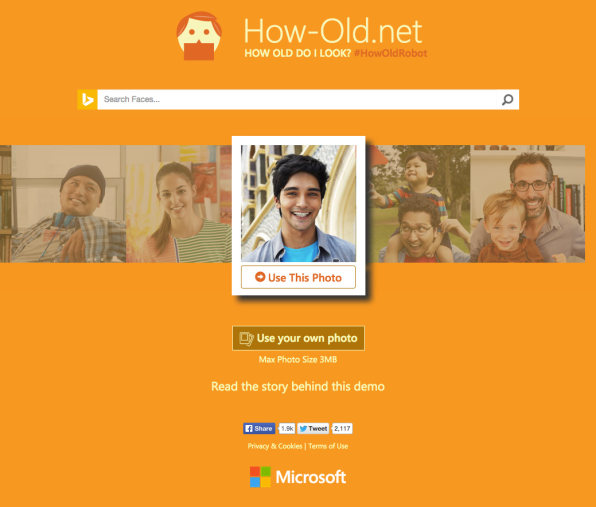Select the woman in striped shirt photo
Viewport: 596px width, 507px height.
[179, 204]
